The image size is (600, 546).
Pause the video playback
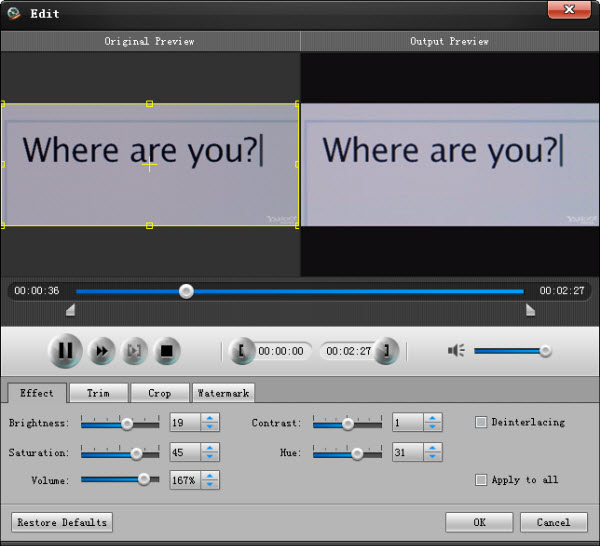[x=65, y=350]
